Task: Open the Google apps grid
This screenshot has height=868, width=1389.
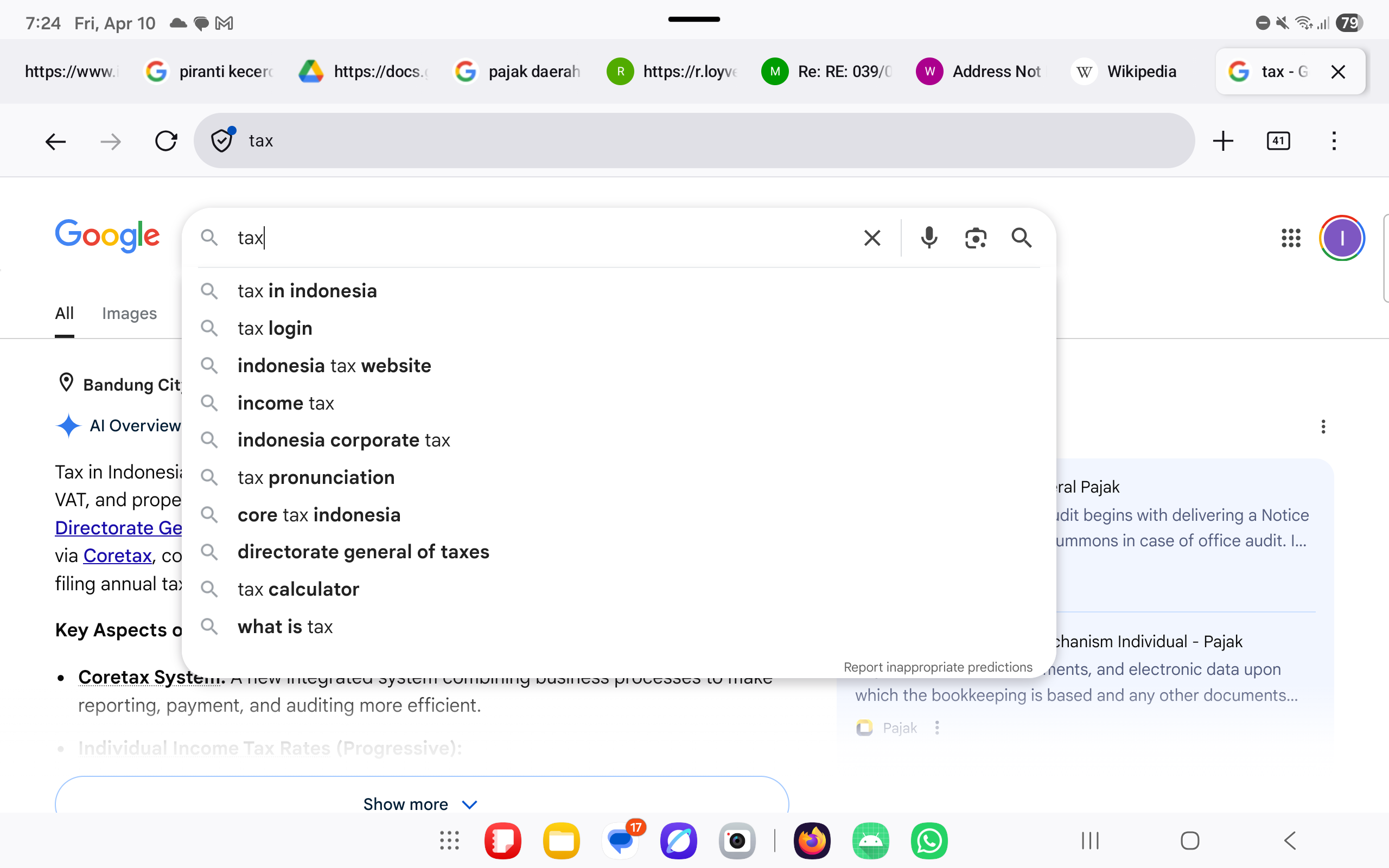Action: [x=1291, y=238]
